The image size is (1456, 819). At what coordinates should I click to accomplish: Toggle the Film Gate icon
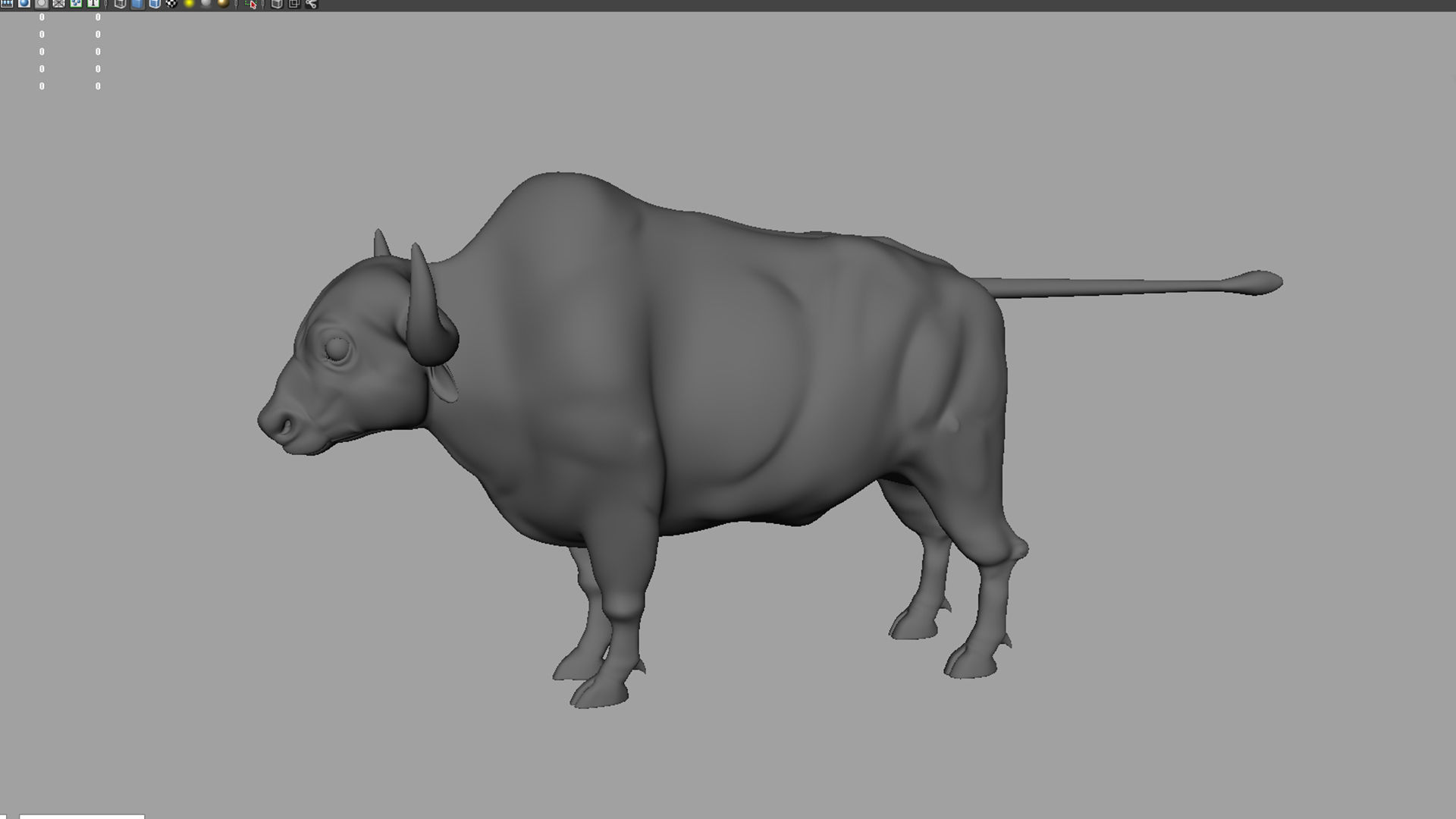pyautogui.click(x=7, y=3)
